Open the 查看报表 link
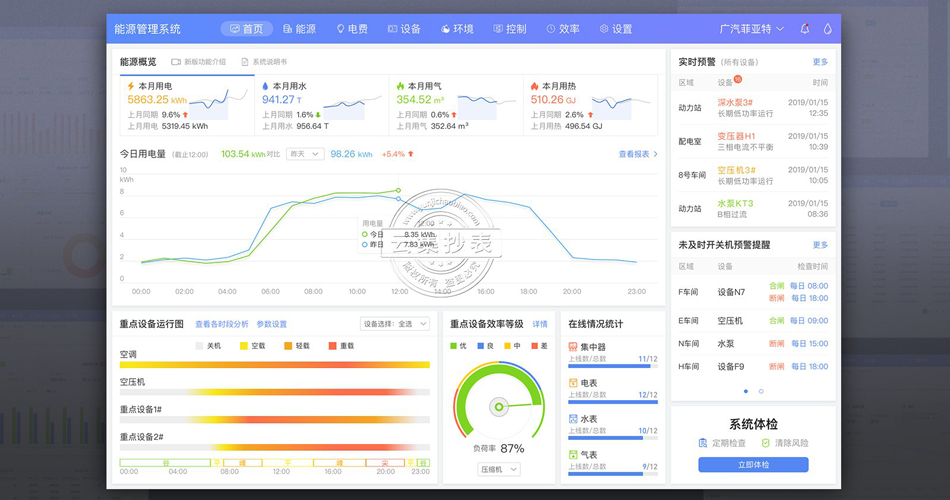Image resolution: width=950 pixels, height=500 pixels. (638, 154)
